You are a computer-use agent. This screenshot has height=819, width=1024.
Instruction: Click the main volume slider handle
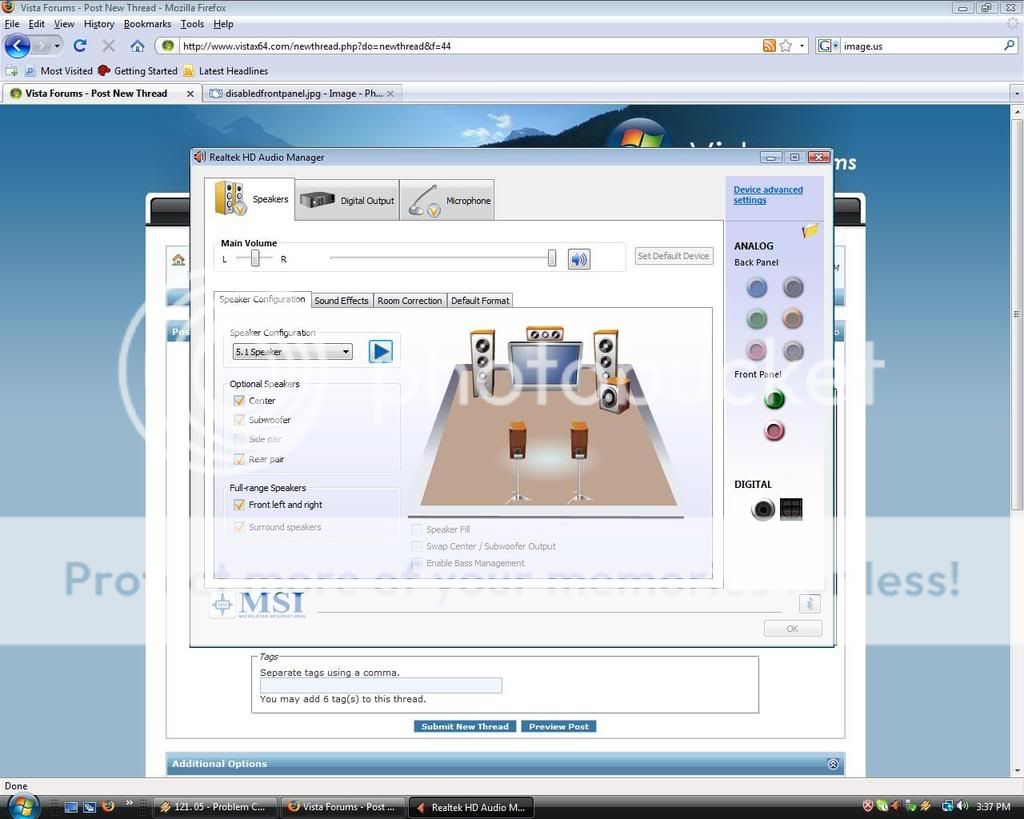[552, 258]
